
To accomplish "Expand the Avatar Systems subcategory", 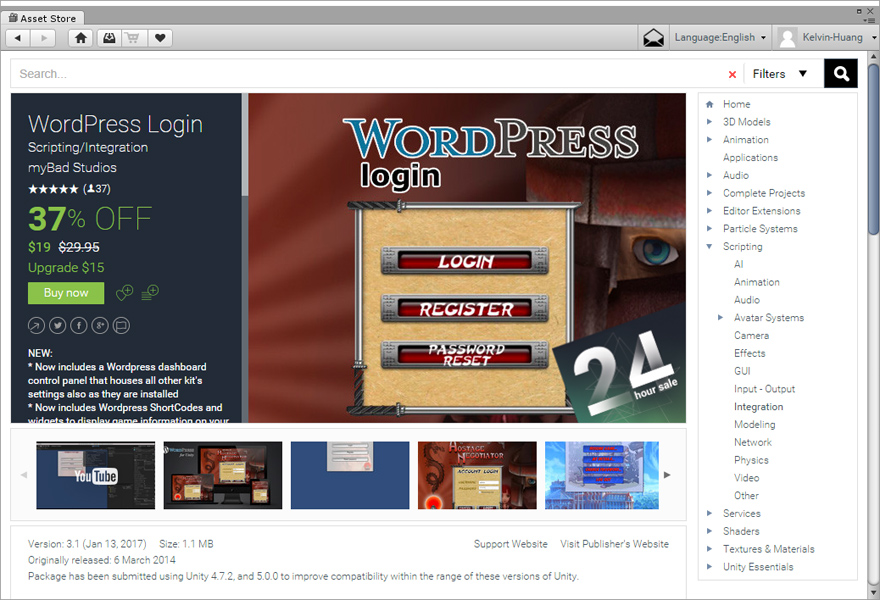I will click(721, 318).
